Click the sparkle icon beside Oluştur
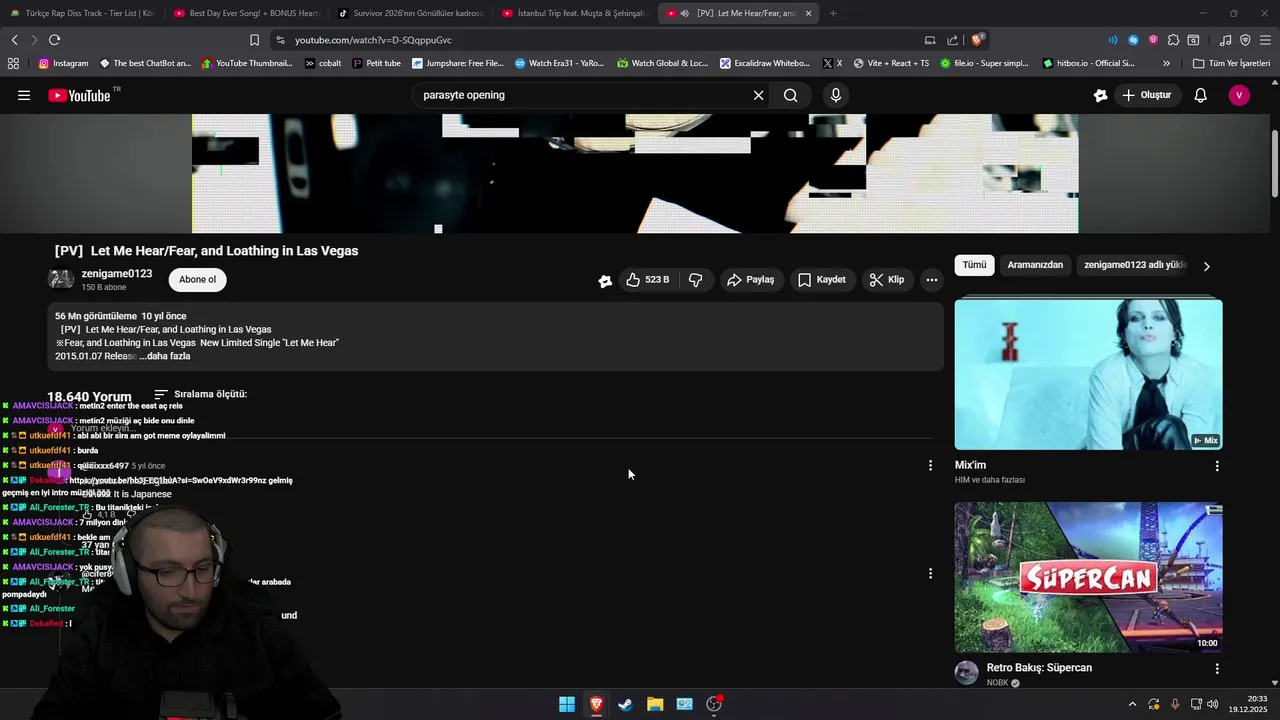Image resolution: width=1280 pixels, height=720 pixels. pyautogui.click(x=1101, y=95)
